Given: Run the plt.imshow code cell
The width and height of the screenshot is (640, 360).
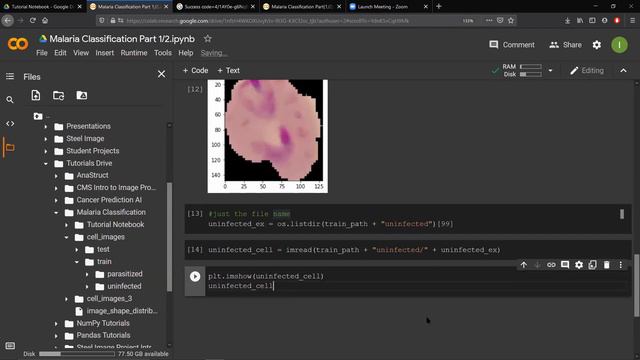Looking at the screenshot, I should click(x=195, y=276).
